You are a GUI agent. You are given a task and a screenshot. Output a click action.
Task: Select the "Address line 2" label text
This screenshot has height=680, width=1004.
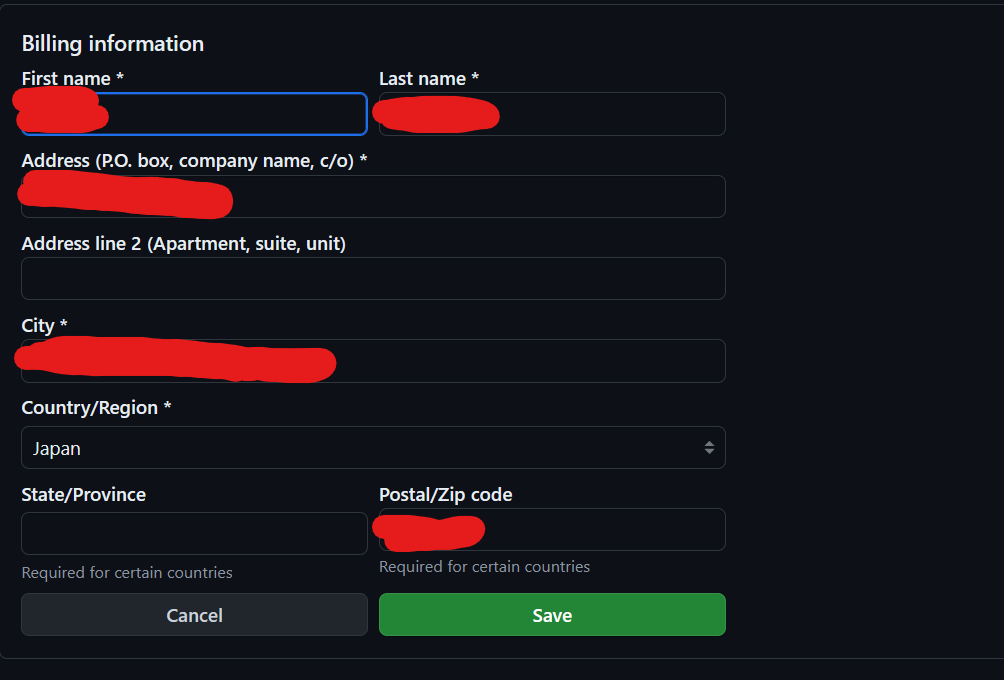(183, 243)
